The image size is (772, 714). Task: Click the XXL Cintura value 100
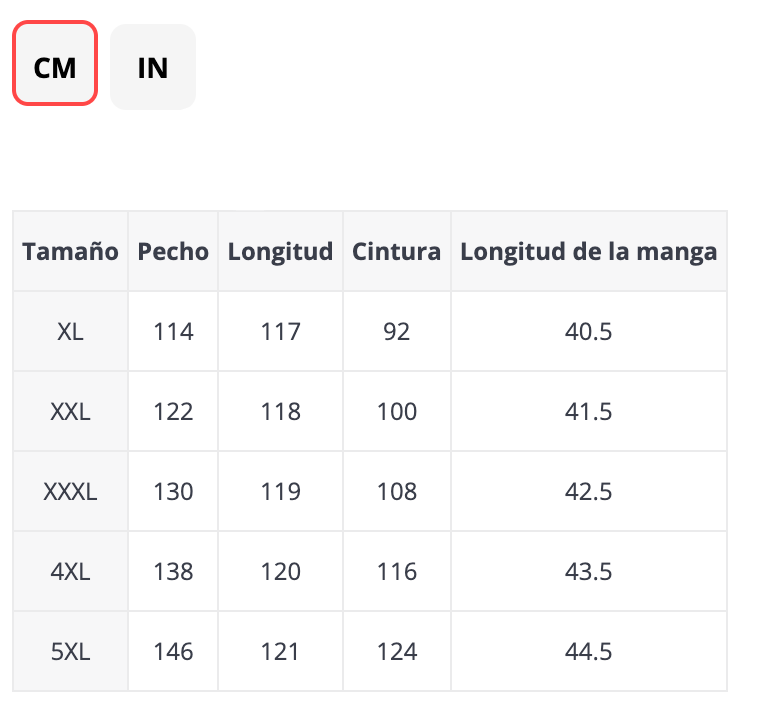click(x=396, y=411)
